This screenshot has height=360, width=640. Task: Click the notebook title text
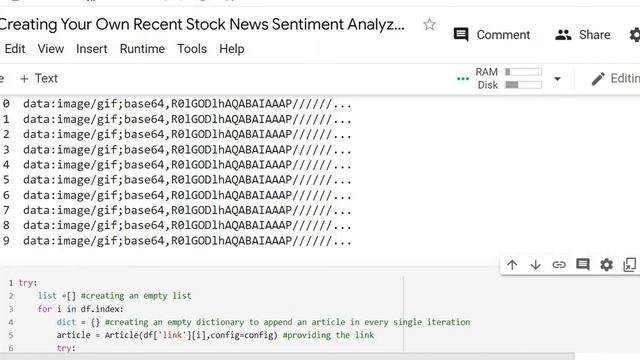tap(202, 24)
